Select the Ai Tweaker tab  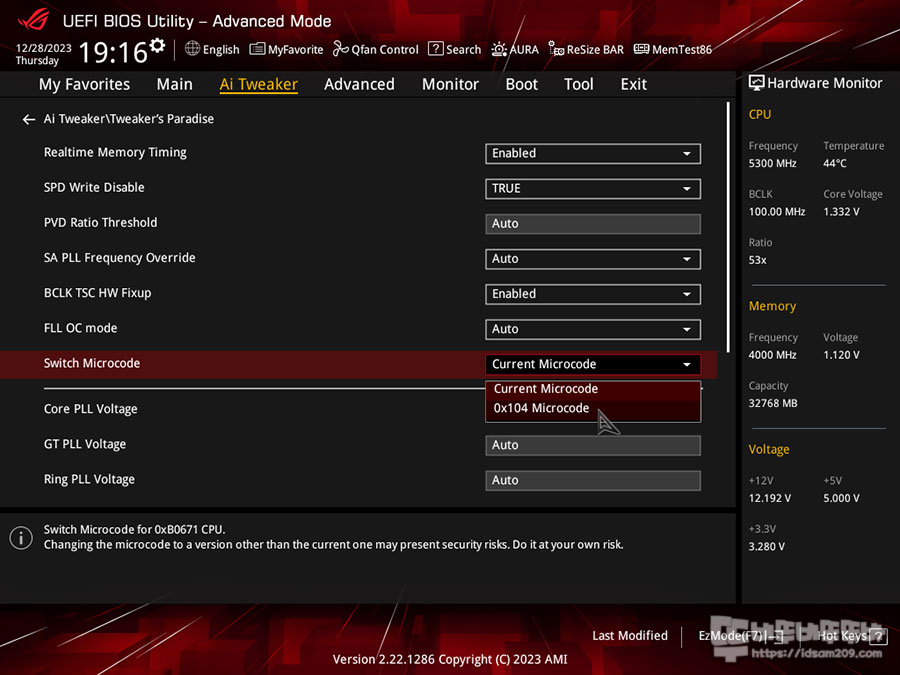(258, 84)
